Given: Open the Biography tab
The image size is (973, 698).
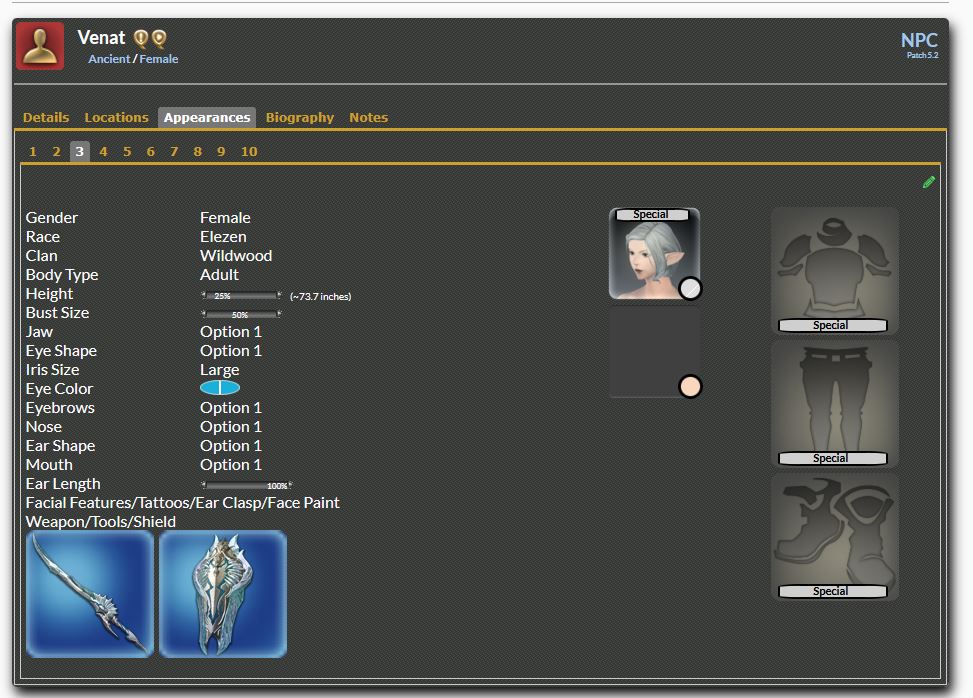Looking at the screenshot, I should (300, 117).
